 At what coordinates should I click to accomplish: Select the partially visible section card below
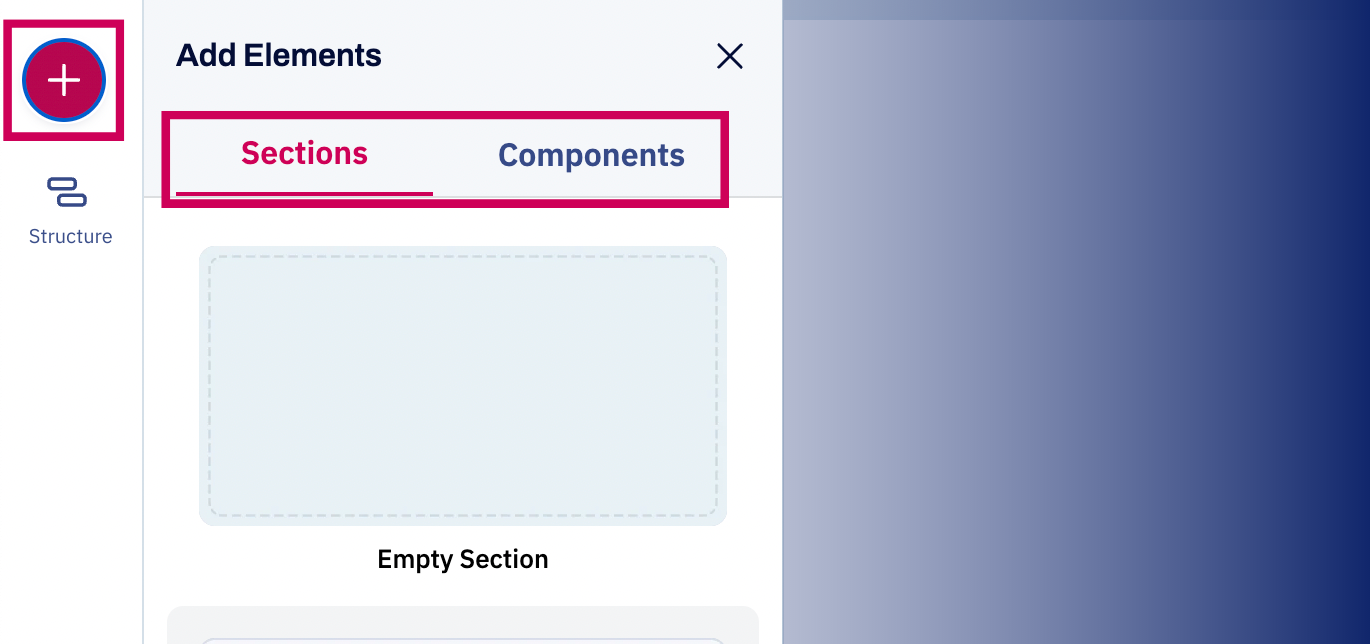pos(463,625)
